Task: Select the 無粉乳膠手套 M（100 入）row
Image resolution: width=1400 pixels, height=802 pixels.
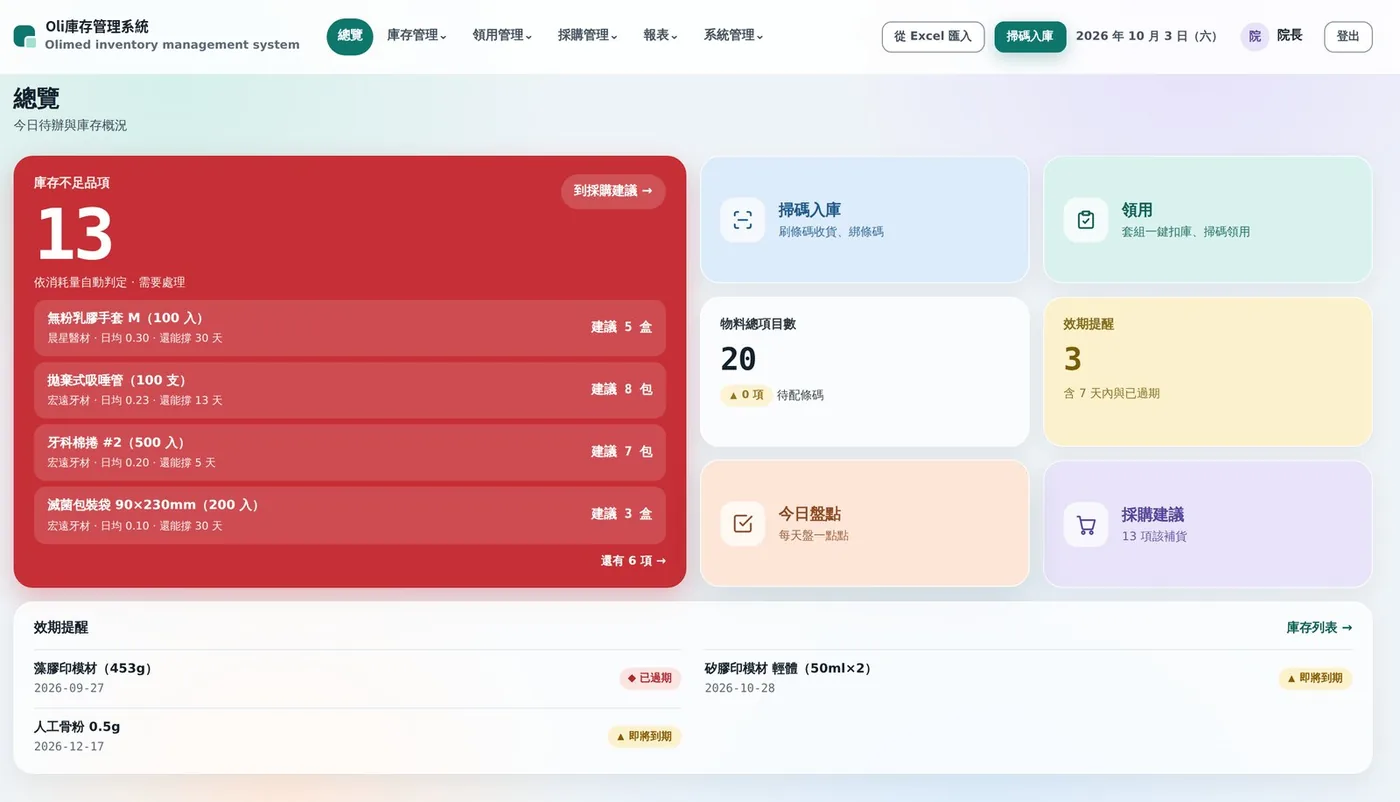Action: point(350,327)
